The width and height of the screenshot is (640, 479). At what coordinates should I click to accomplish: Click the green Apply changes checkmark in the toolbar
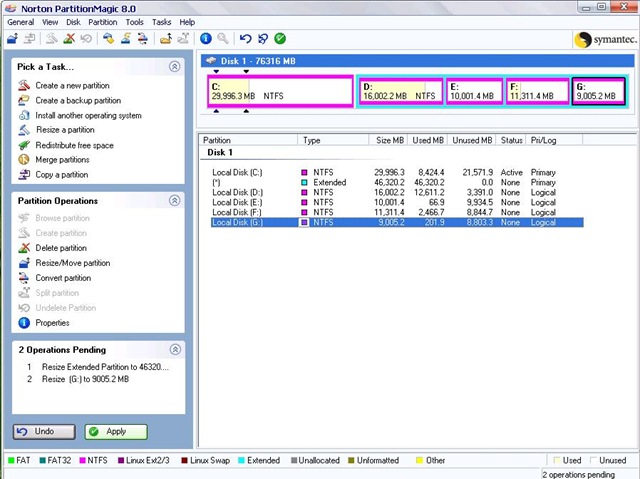280,39
